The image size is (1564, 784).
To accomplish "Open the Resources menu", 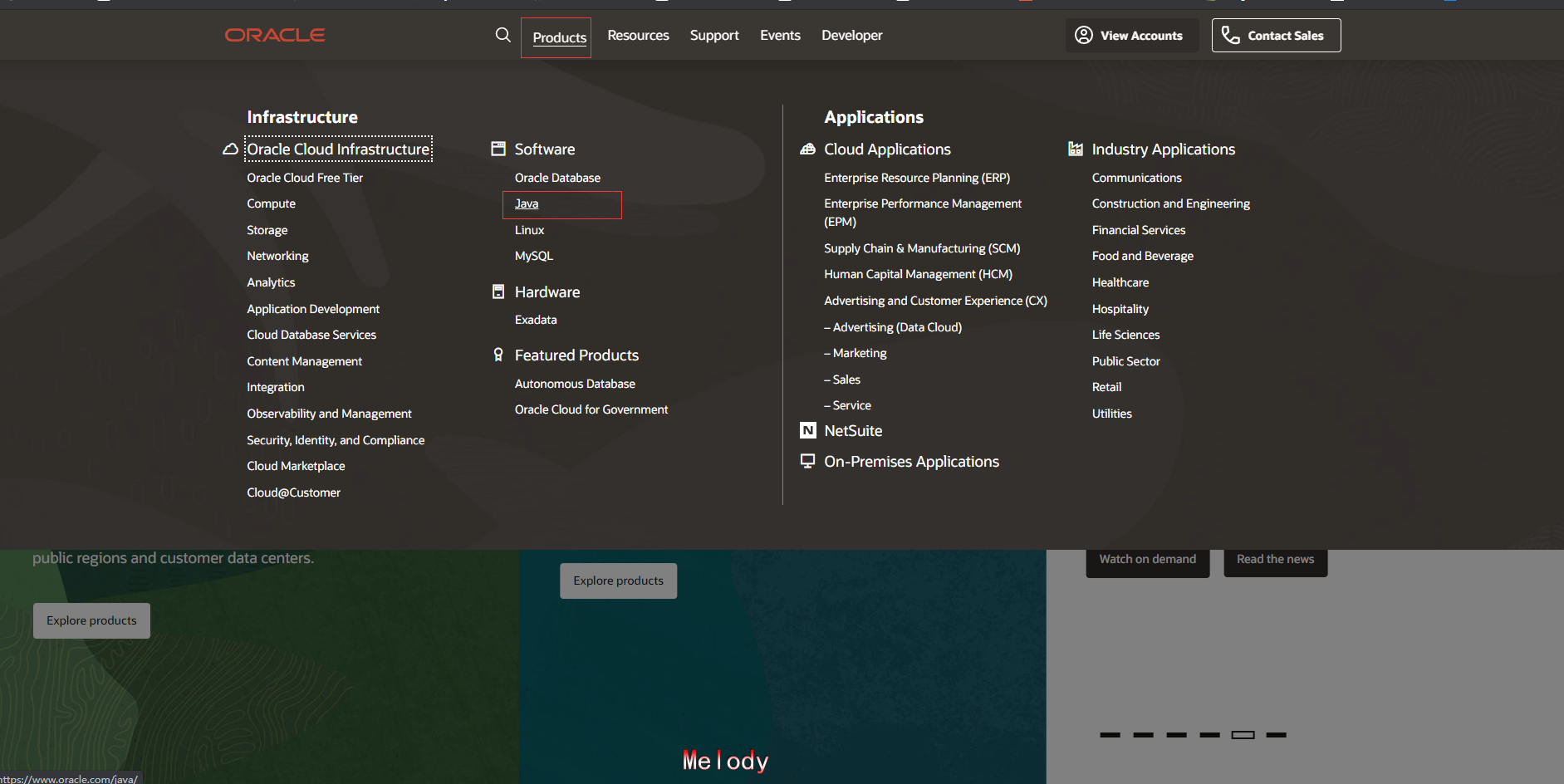I will [638, 35].
